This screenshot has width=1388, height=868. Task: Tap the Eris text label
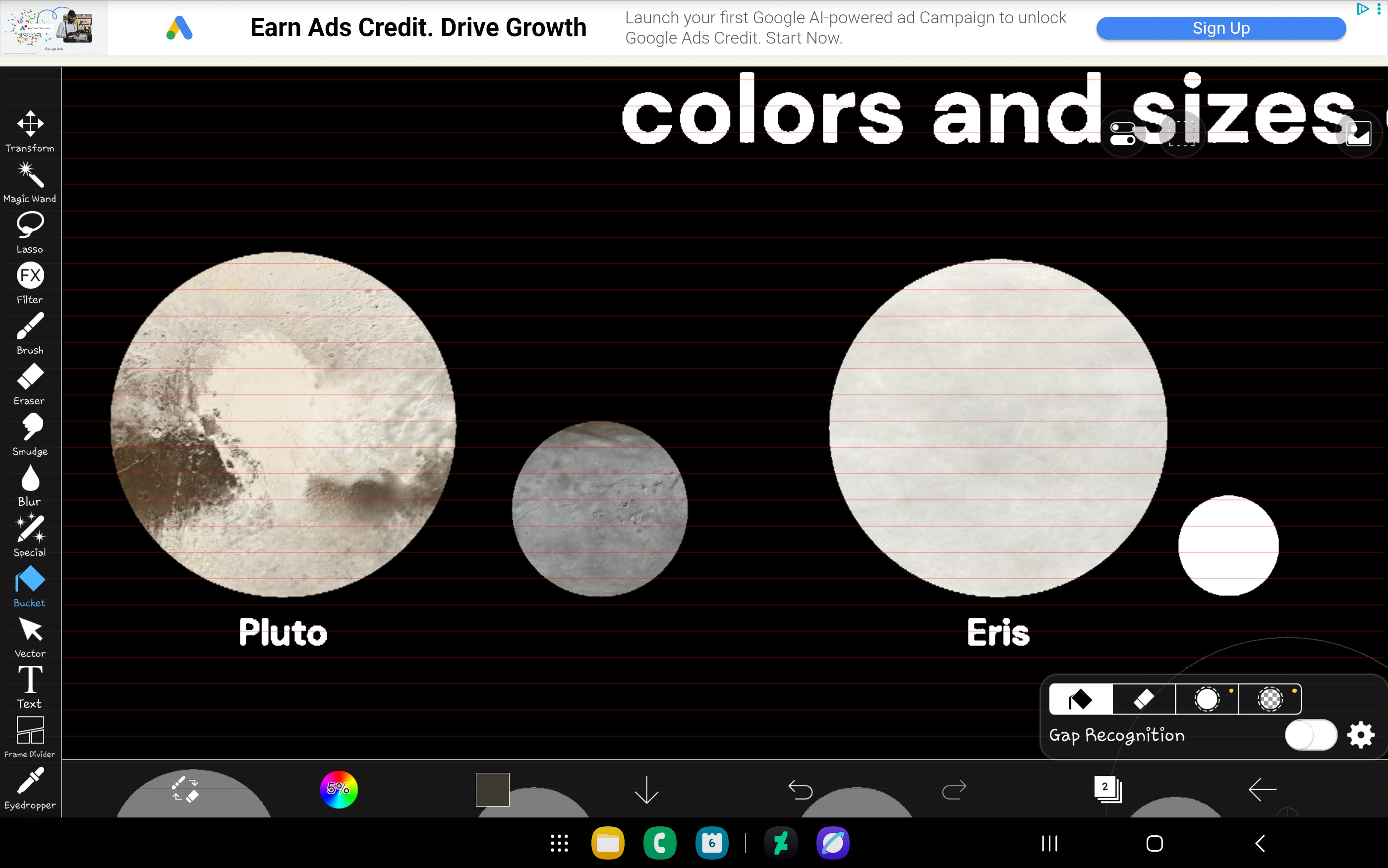pyautogui.click(x=998, y=632)
